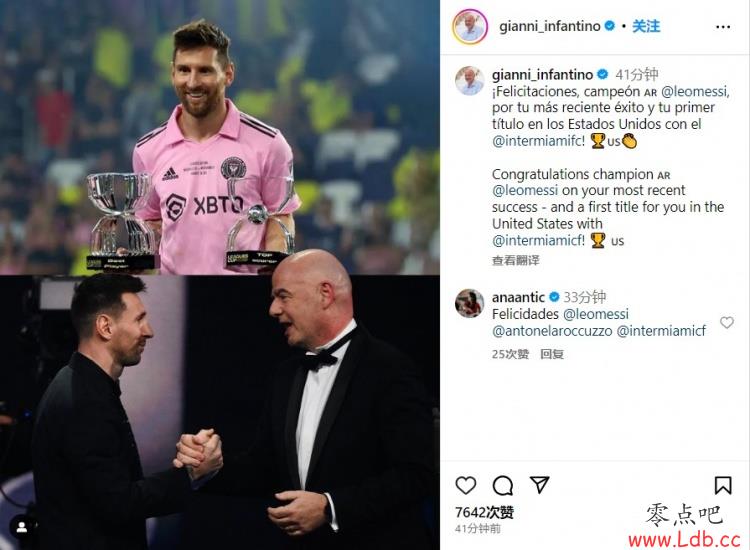Like the post with the heart icon
This screenshot has height=550, width=750.
[x=465, y=485]
